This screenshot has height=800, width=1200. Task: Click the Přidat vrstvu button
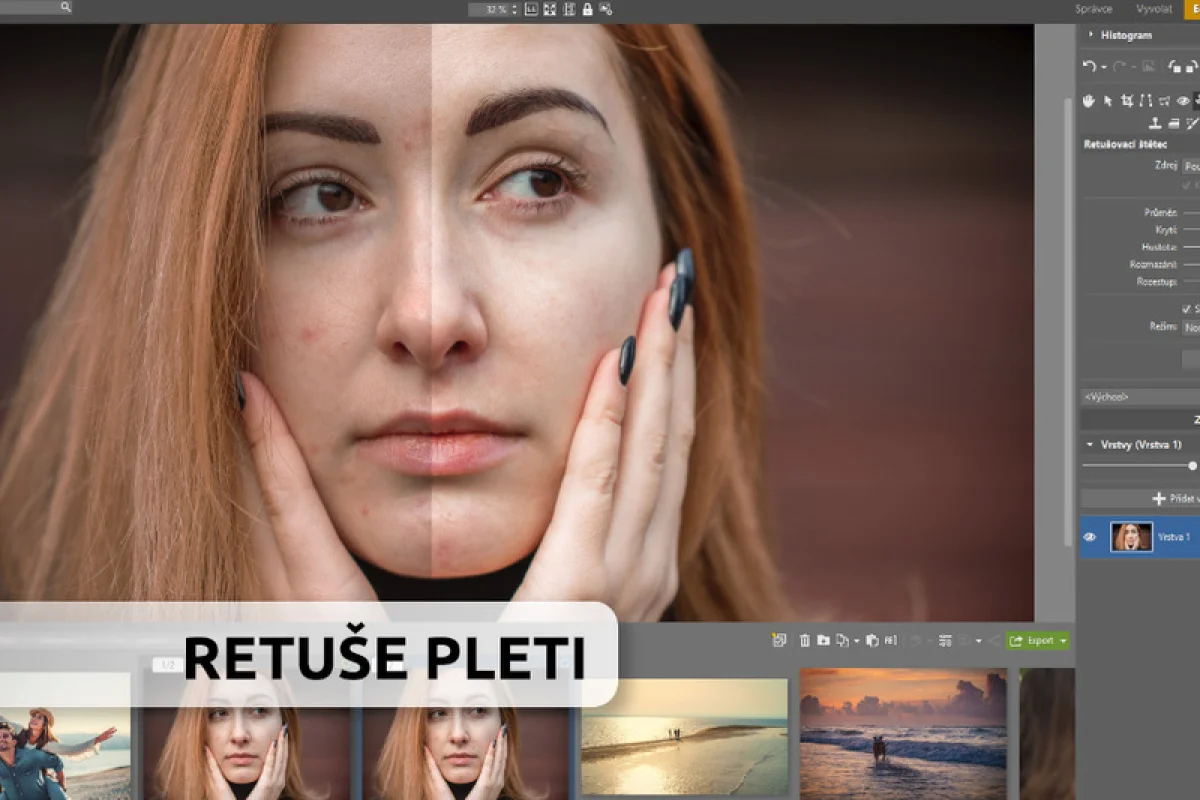pyautogui.click(x=1140, y=498)
